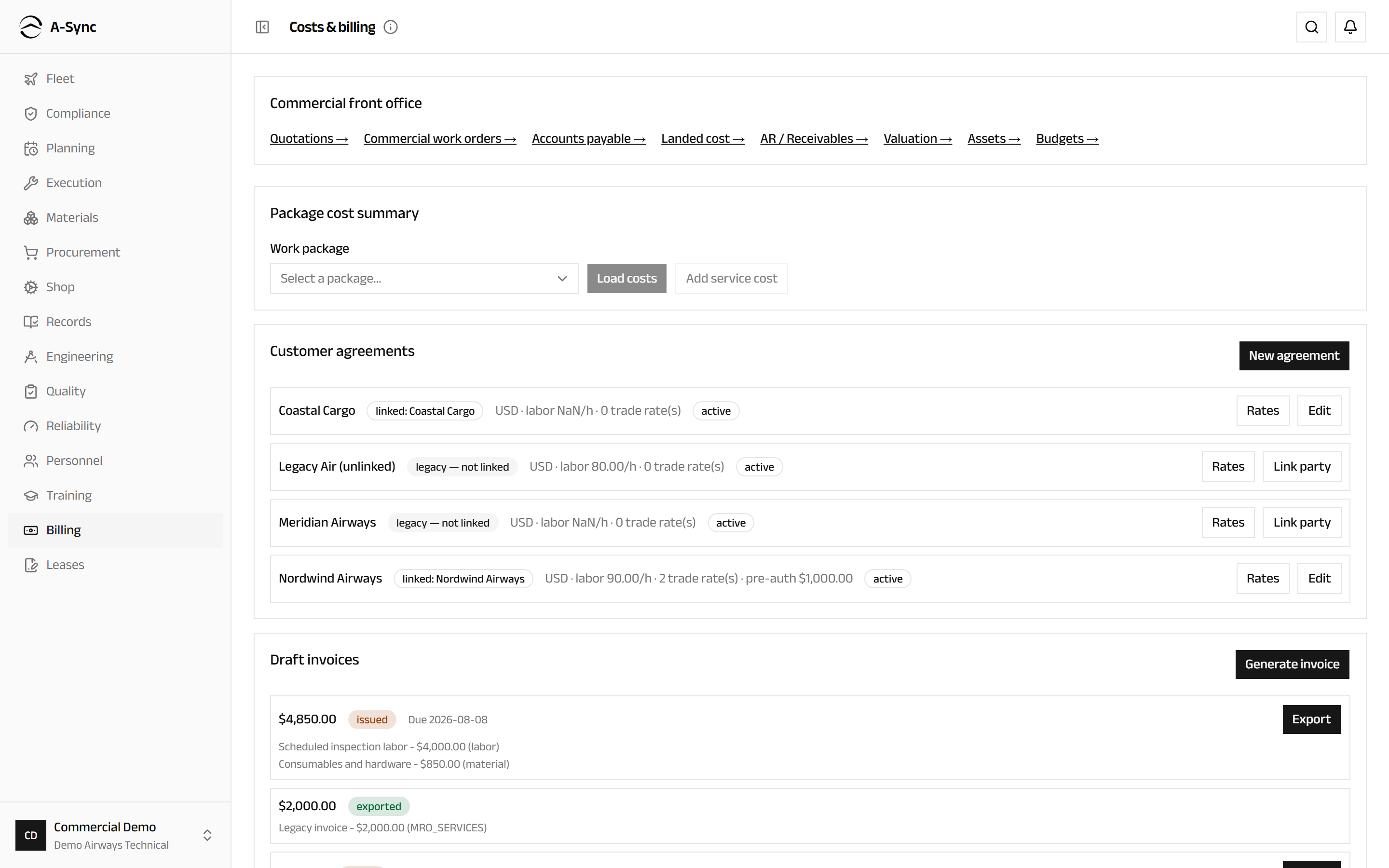Image resolution: width=1389 pixels, height=868 pixels.
Task: Open Rates for Nordwind Airways
Action: coord(1263,578)
